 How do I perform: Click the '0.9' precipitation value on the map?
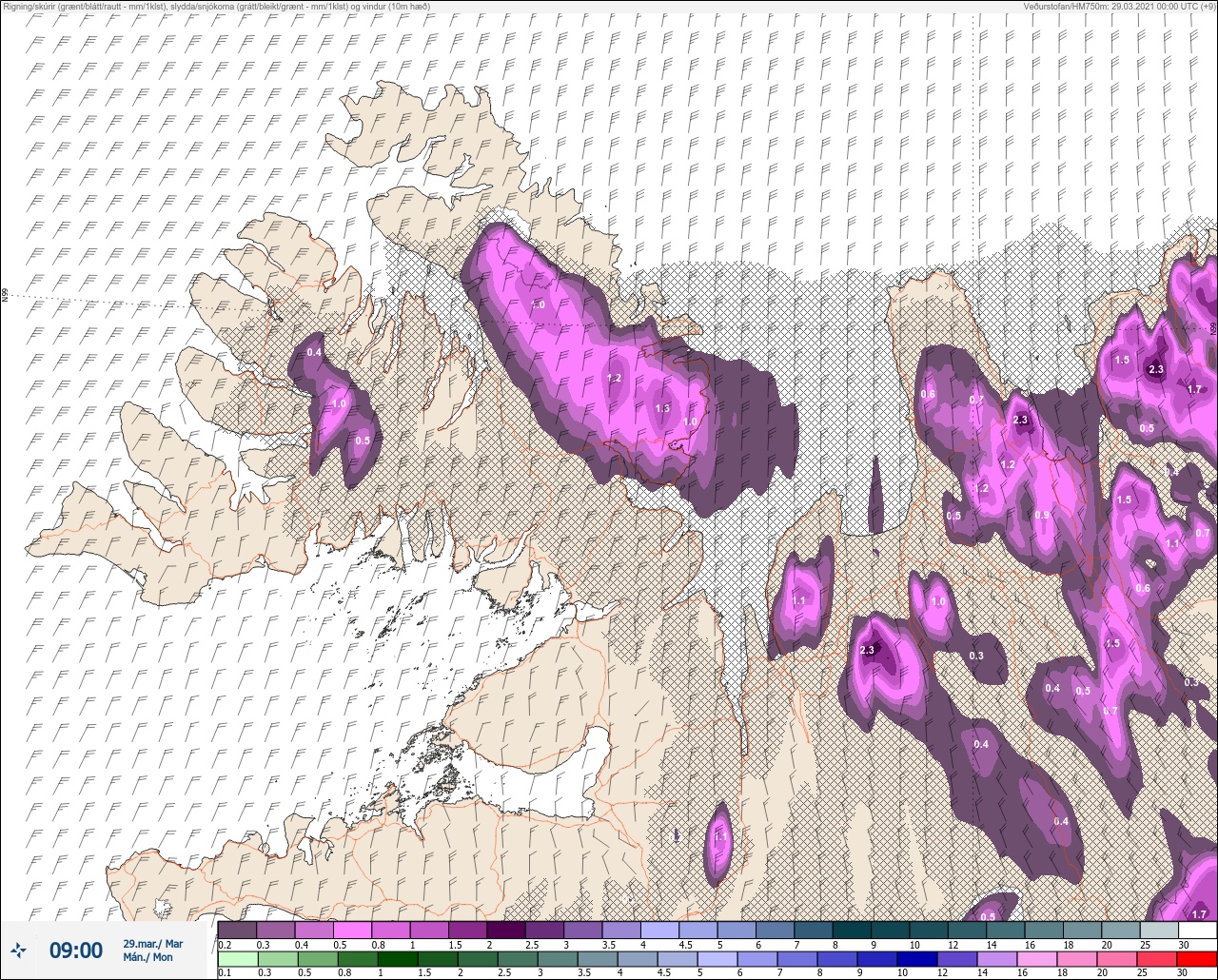pyautogui.click(x=1042, y=515)
